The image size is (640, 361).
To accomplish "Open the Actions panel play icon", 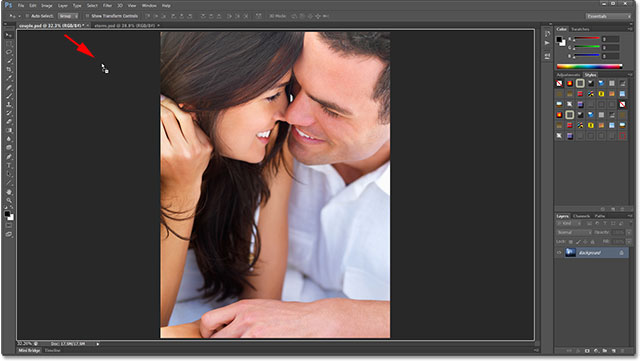I will click(547, 43).
